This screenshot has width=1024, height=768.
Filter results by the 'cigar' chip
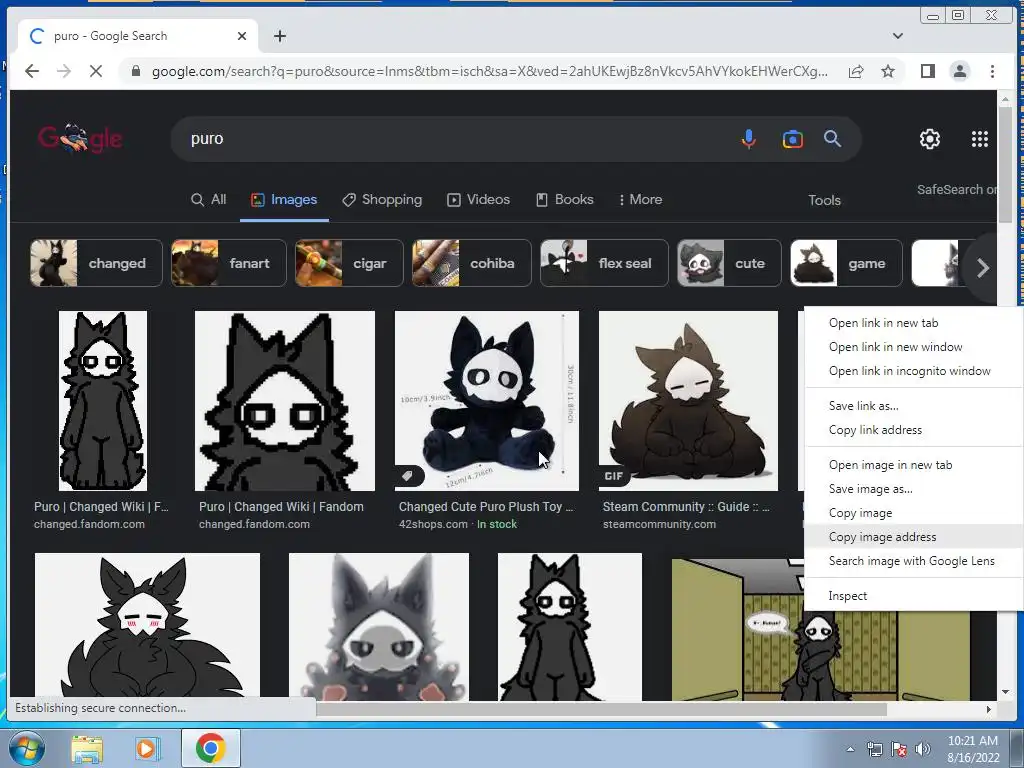(x=349, y=263)
